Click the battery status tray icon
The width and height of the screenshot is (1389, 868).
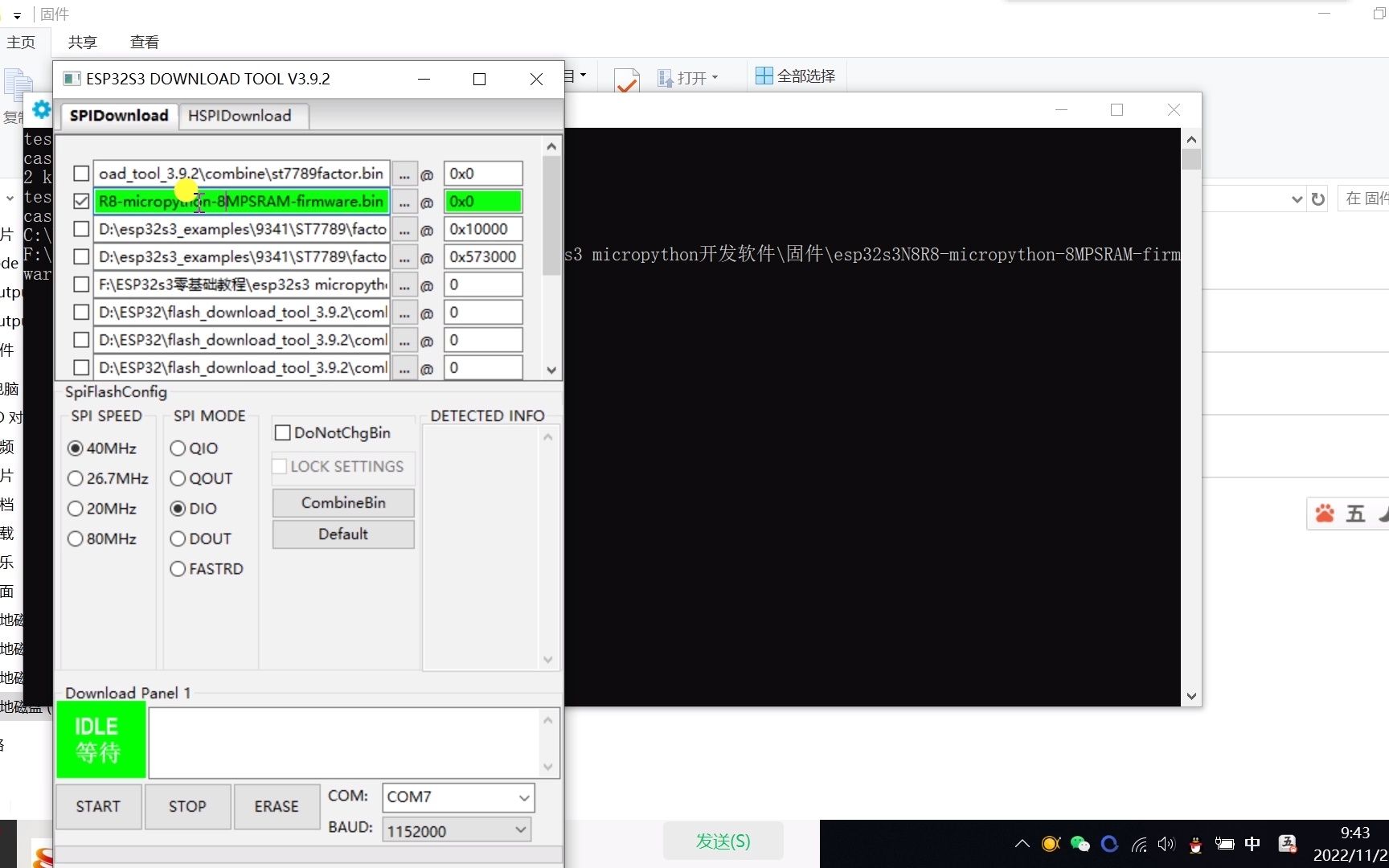point(1224,844)
